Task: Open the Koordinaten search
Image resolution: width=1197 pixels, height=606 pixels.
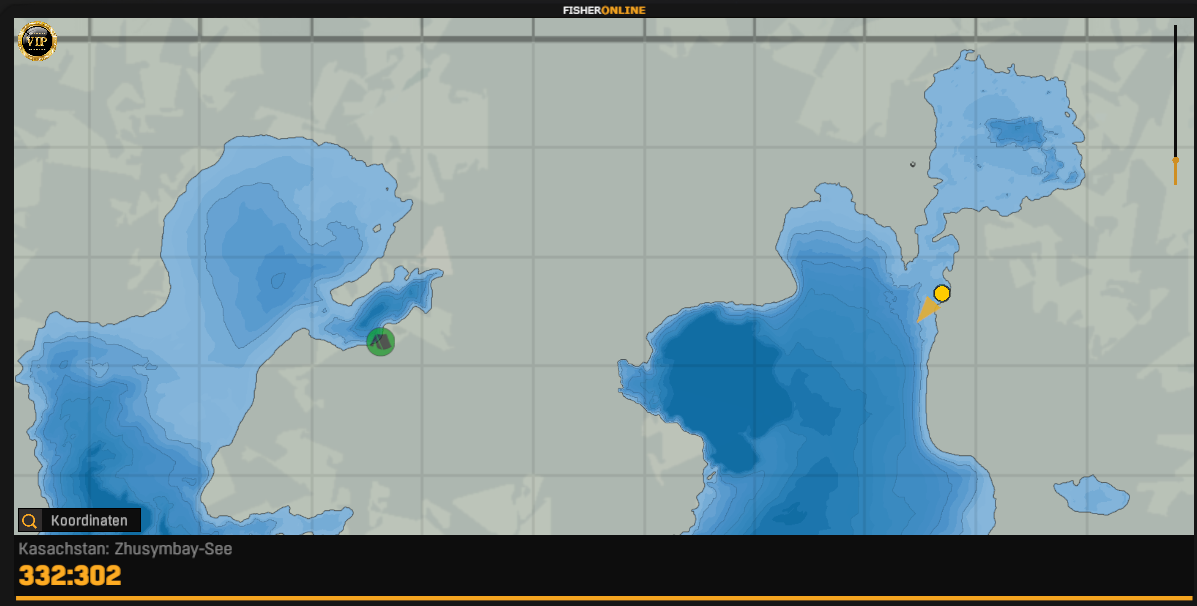Action: coord(88,520)
